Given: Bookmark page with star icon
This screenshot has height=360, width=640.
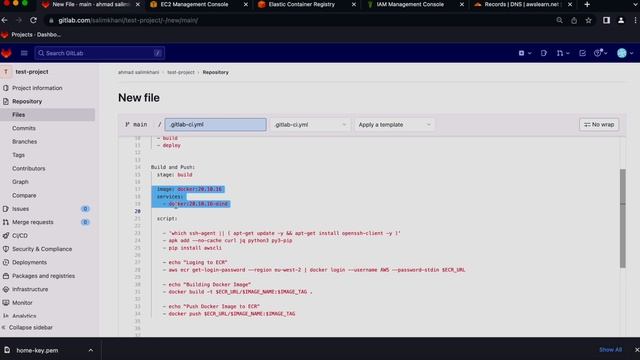Looking at the screenshot, I should [x=588, y=20].
